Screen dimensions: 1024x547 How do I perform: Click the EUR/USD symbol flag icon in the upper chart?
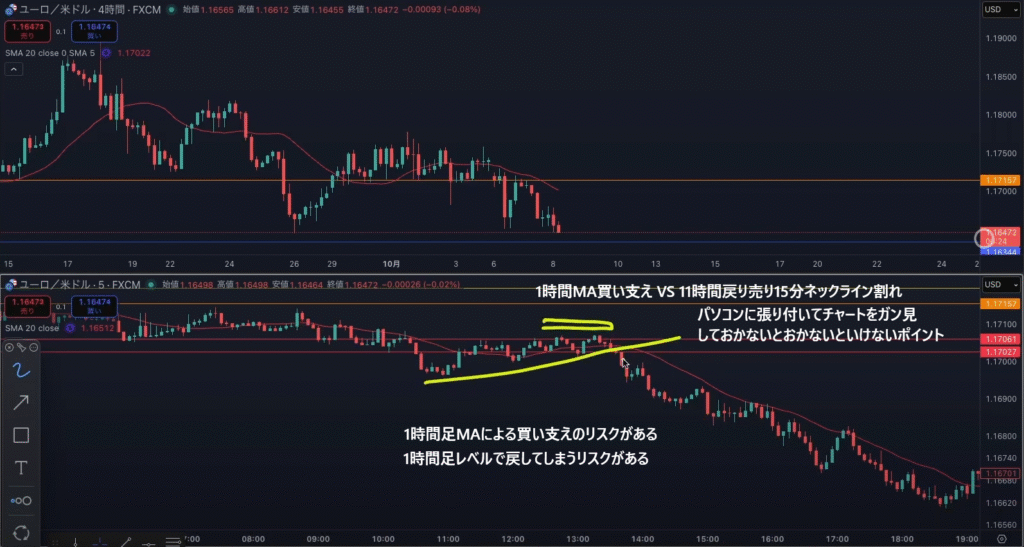tap(10, 10)
